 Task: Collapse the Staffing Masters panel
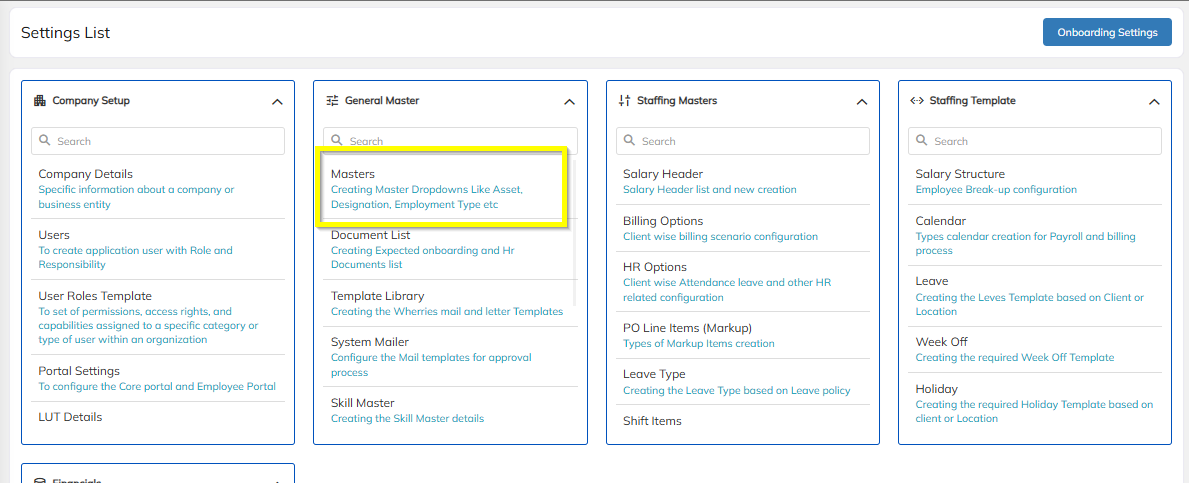(861, 102)
